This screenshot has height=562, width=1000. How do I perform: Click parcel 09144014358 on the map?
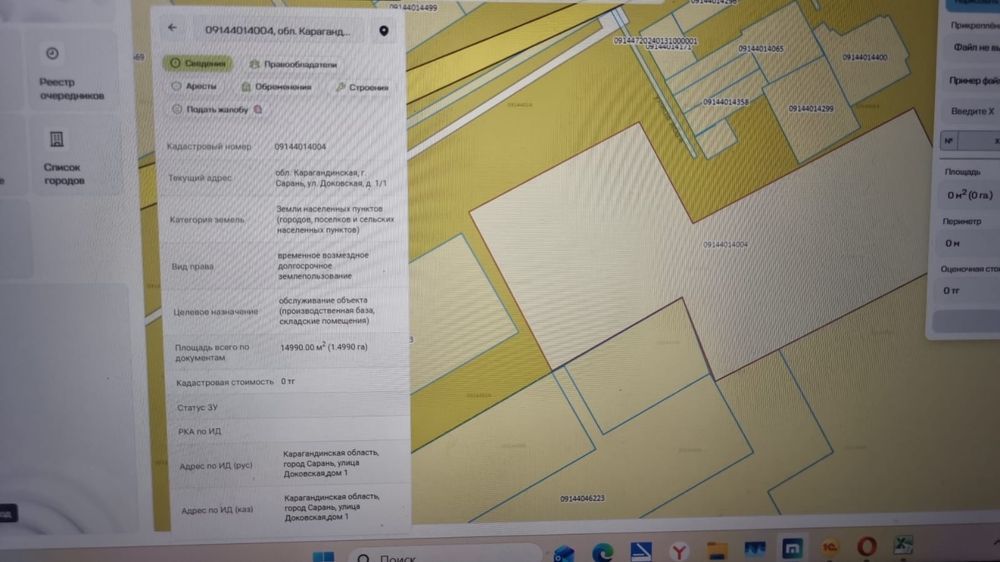pyautogui.click(x=725, y=102)
